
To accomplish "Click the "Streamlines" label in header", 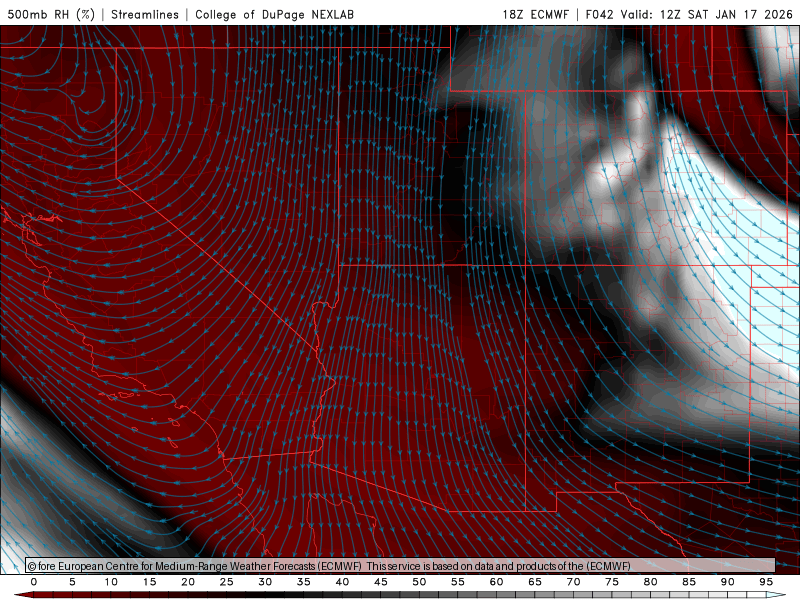I will [x=145, y=14].
